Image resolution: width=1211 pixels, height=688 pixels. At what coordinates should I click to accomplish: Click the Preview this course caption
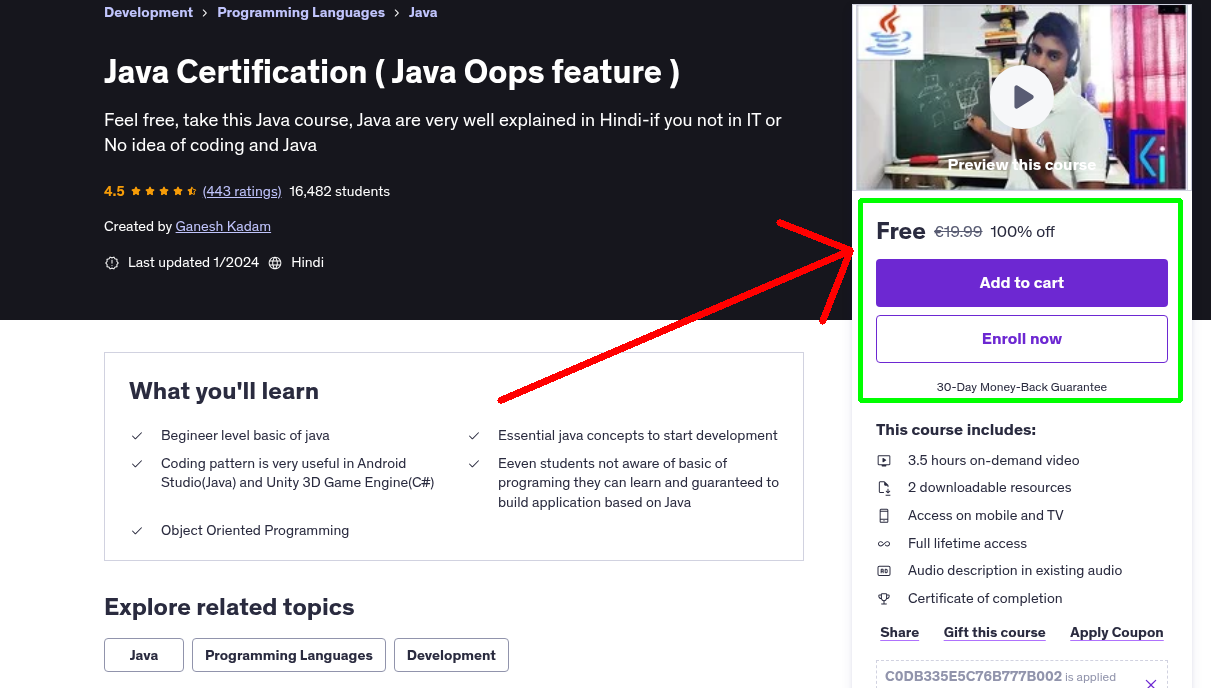tap(1022, 165)
